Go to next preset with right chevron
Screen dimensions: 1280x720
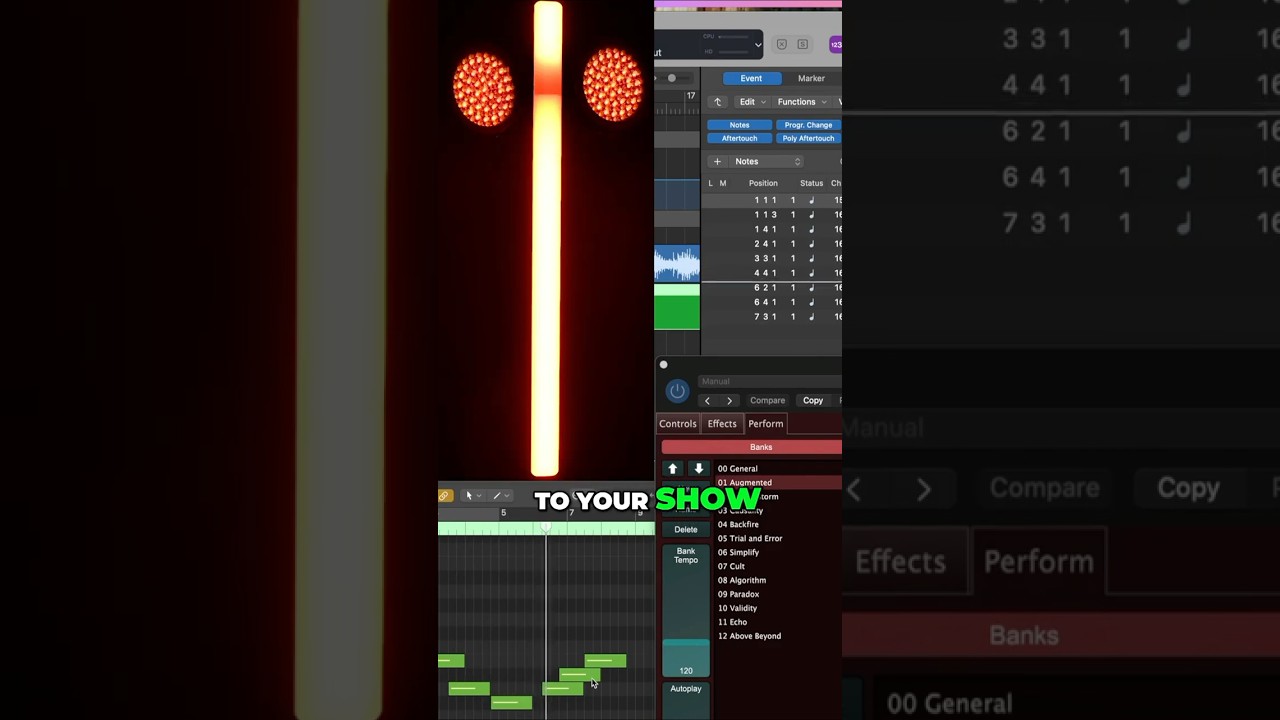point(729,401)
